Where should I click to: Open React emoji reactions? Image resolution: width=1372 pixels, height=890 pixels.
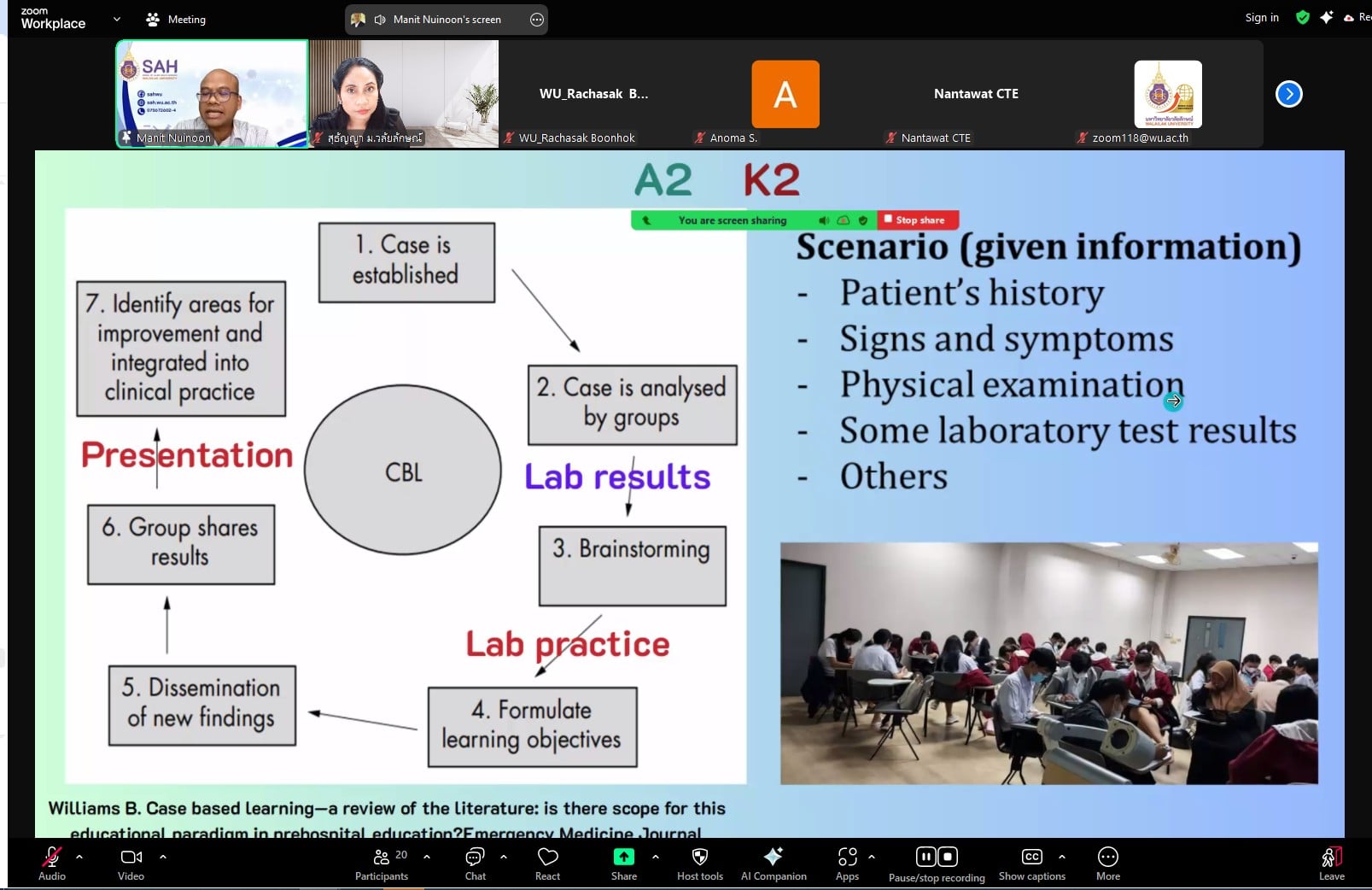pyautogui.click(x=547, y=858)
